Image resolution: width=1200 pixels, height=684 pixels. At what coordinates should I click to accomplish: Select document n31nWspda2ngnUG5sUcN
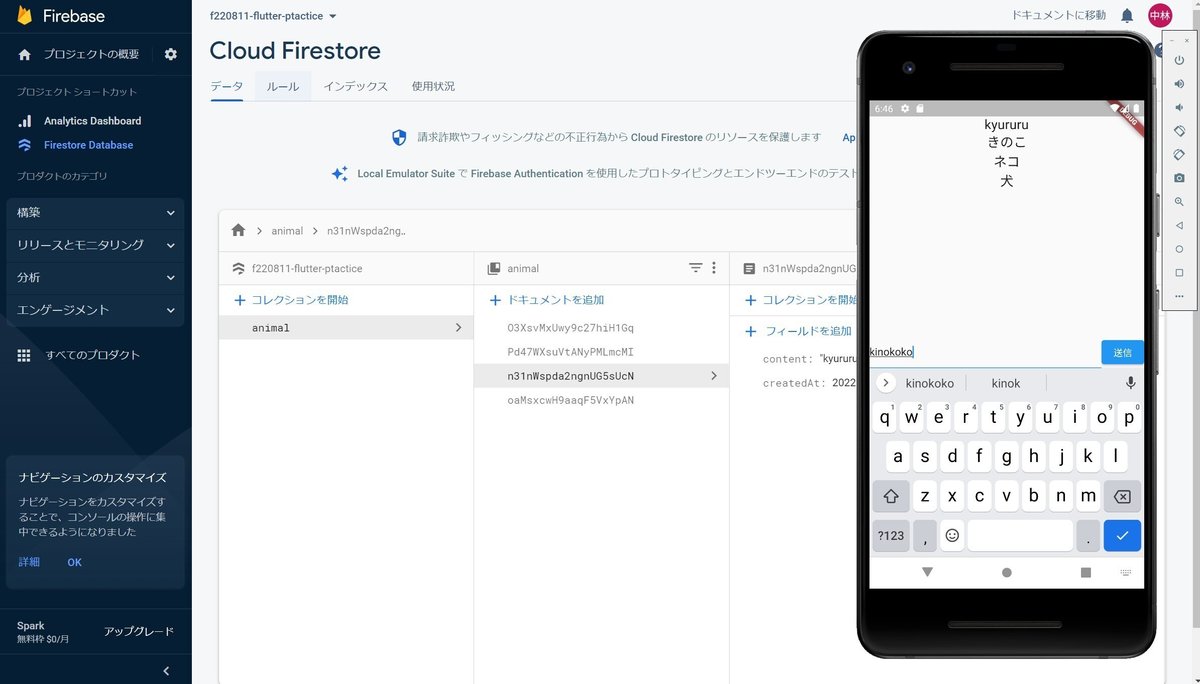(x=601, y=376)
